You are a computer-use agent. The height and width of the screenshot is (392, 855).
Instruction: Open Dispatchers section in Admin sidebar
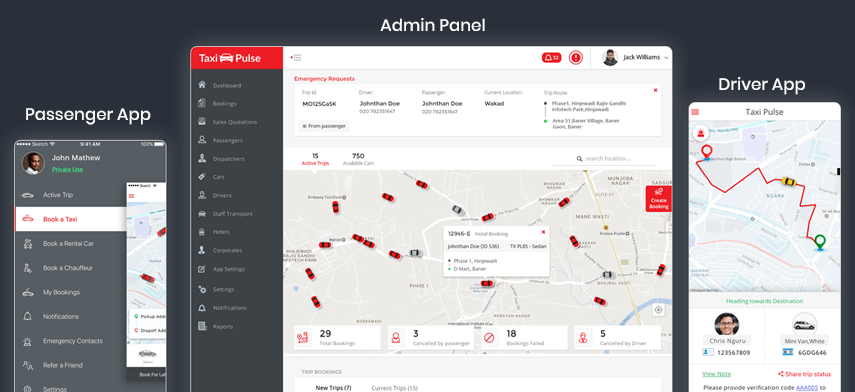click(x=228, y=159)
